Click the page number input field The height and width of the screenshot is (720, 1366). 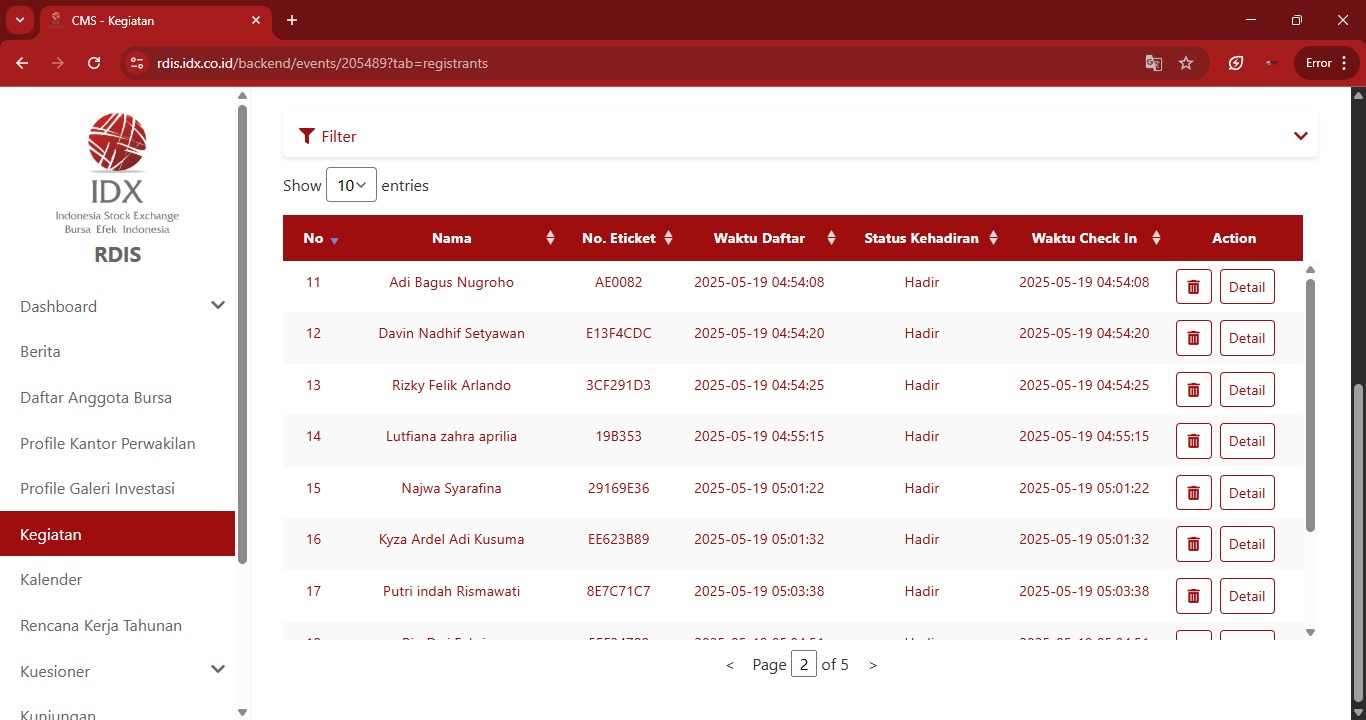click(x=804, y=664)
